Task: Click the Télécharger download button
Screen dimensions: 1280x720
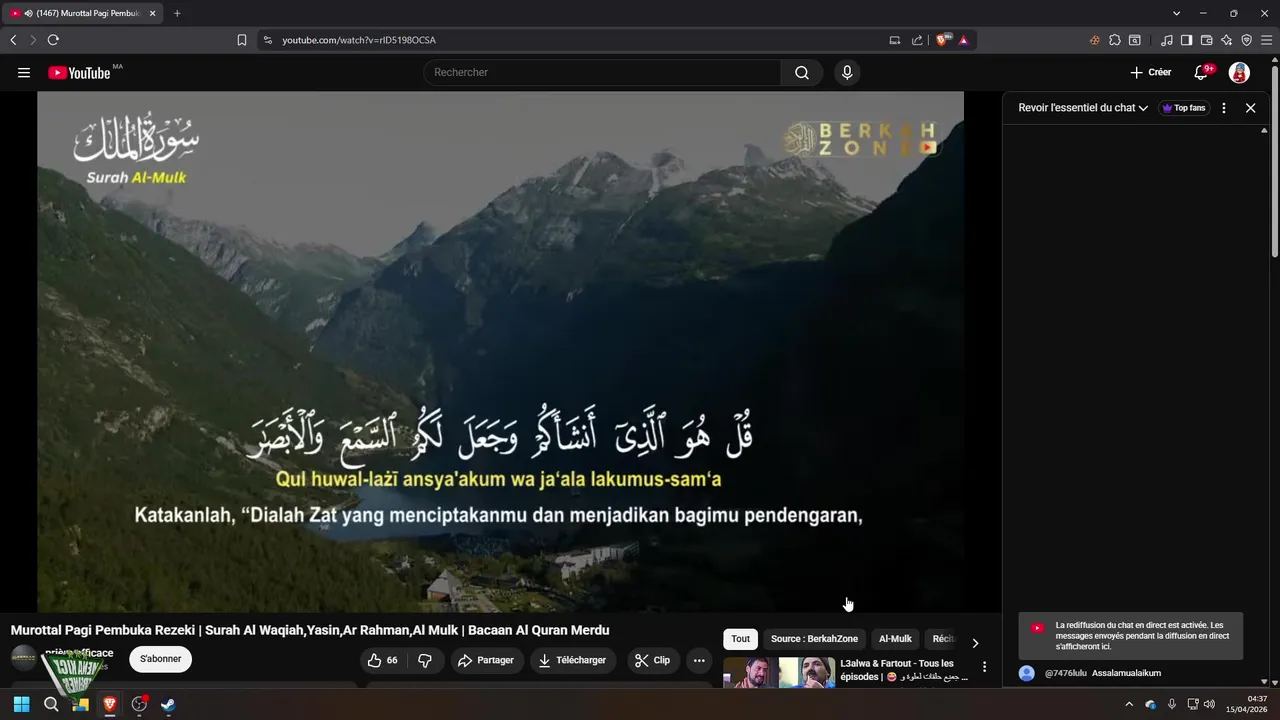Action: tap(572, 660)
